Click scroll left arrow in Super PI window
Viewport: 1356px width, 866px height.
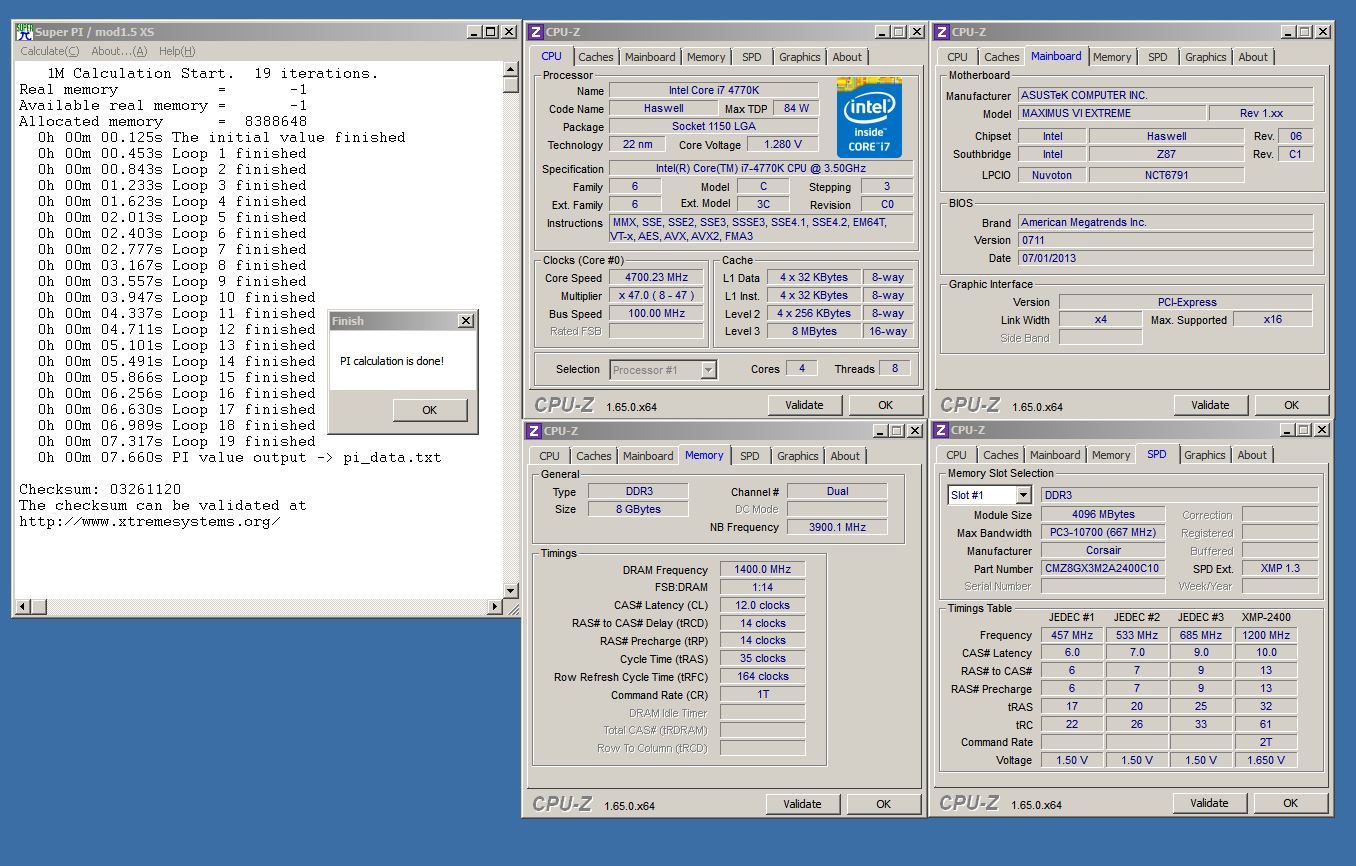[x=23, y=607]
